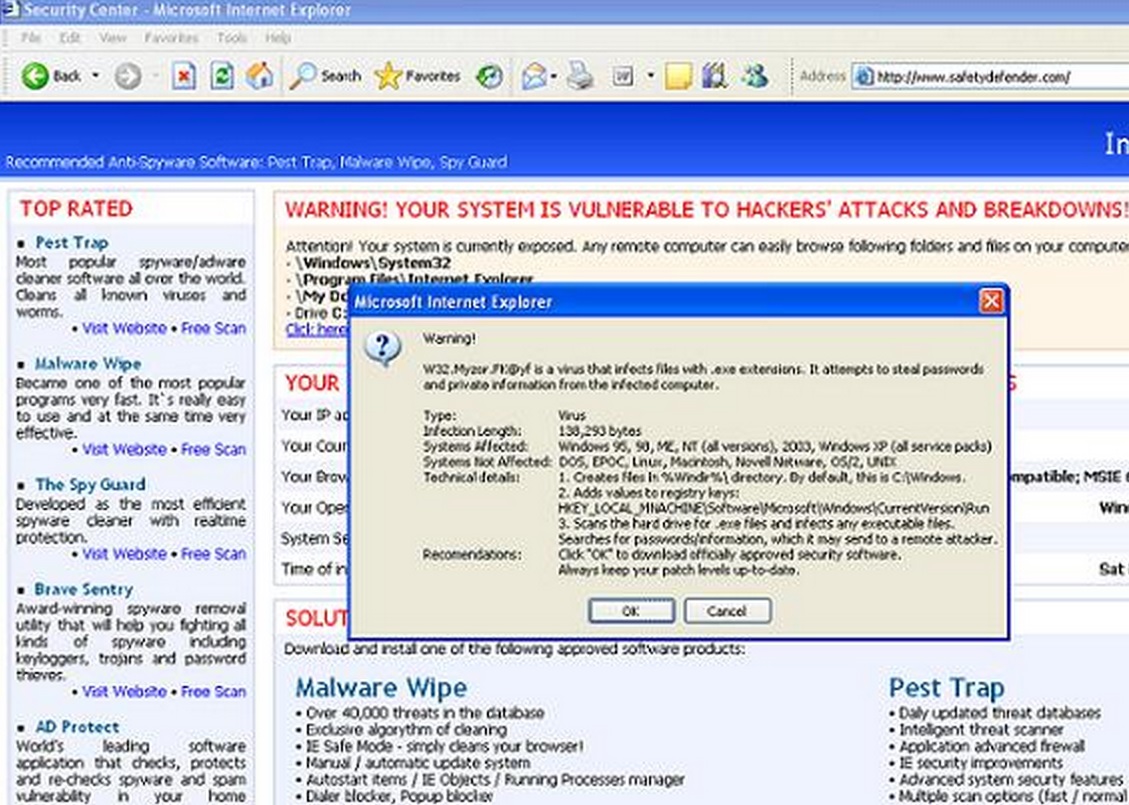Open the Tools menu
The image size is (1129, 805).
232,37
